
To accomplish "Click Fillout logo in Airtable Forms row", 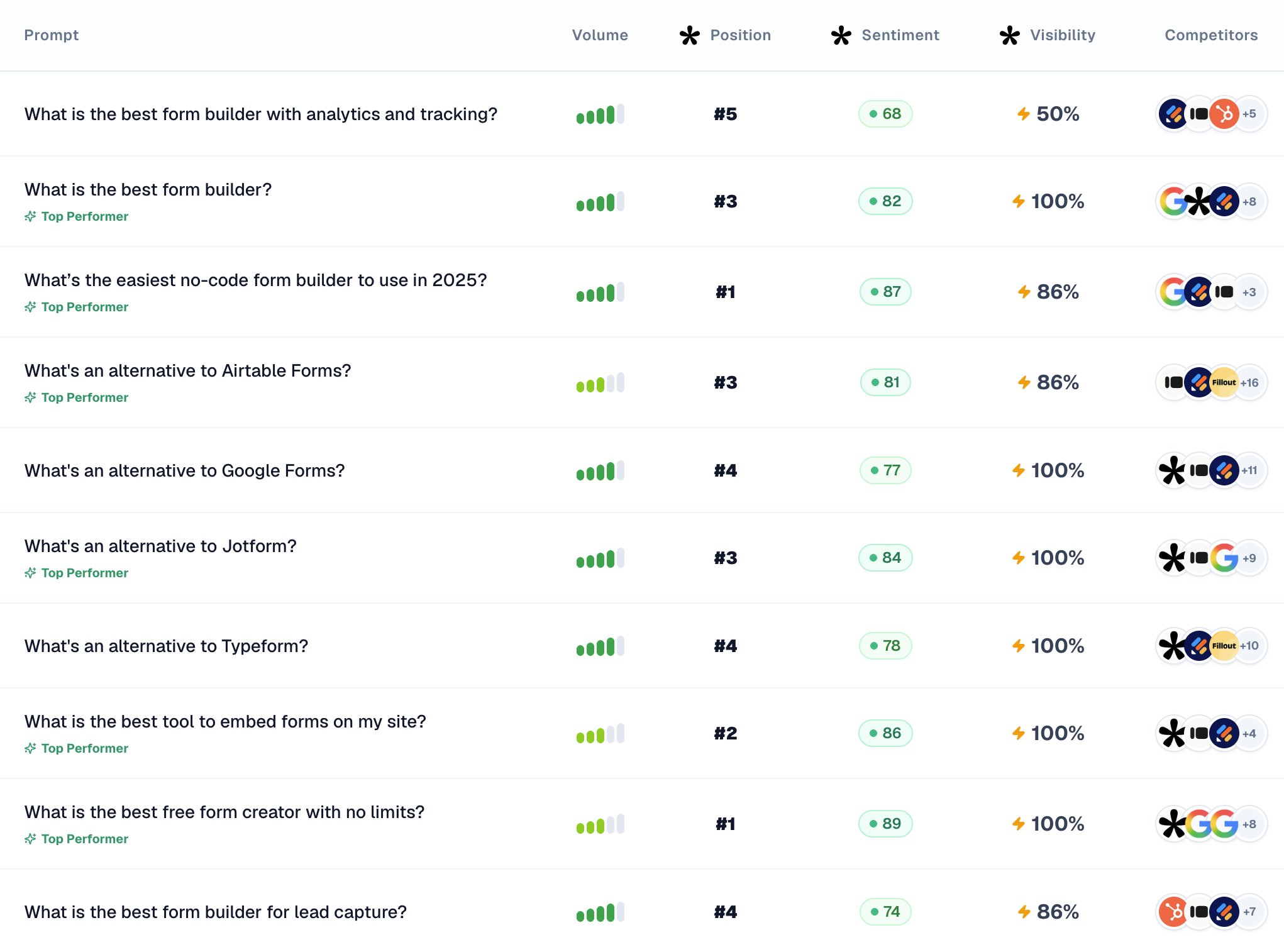I will click(x=1224, y=382).
